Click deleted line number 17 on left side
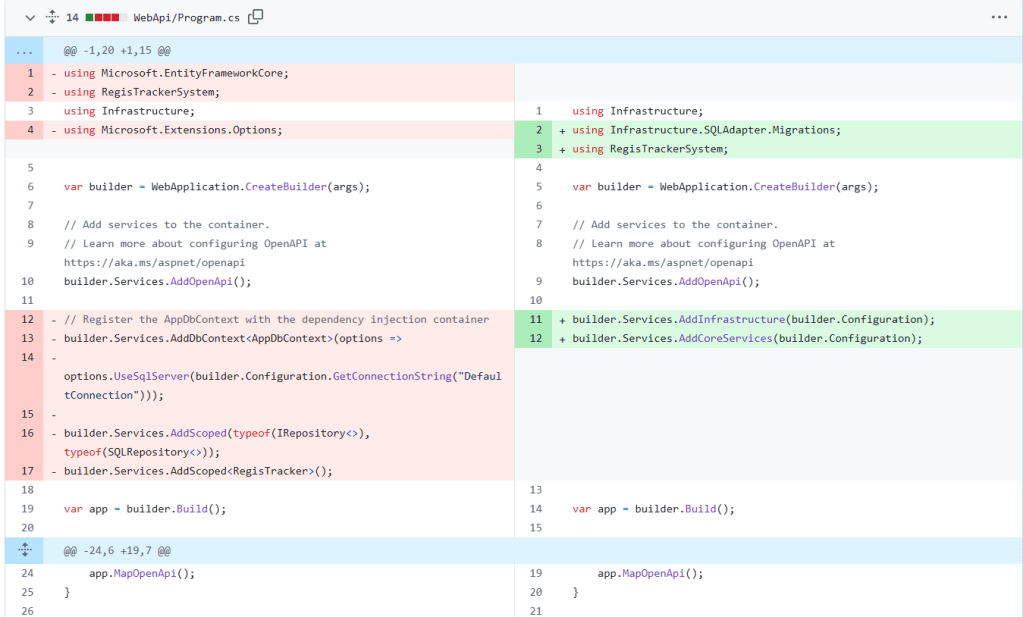The image size is (1023, 617). 28,471
